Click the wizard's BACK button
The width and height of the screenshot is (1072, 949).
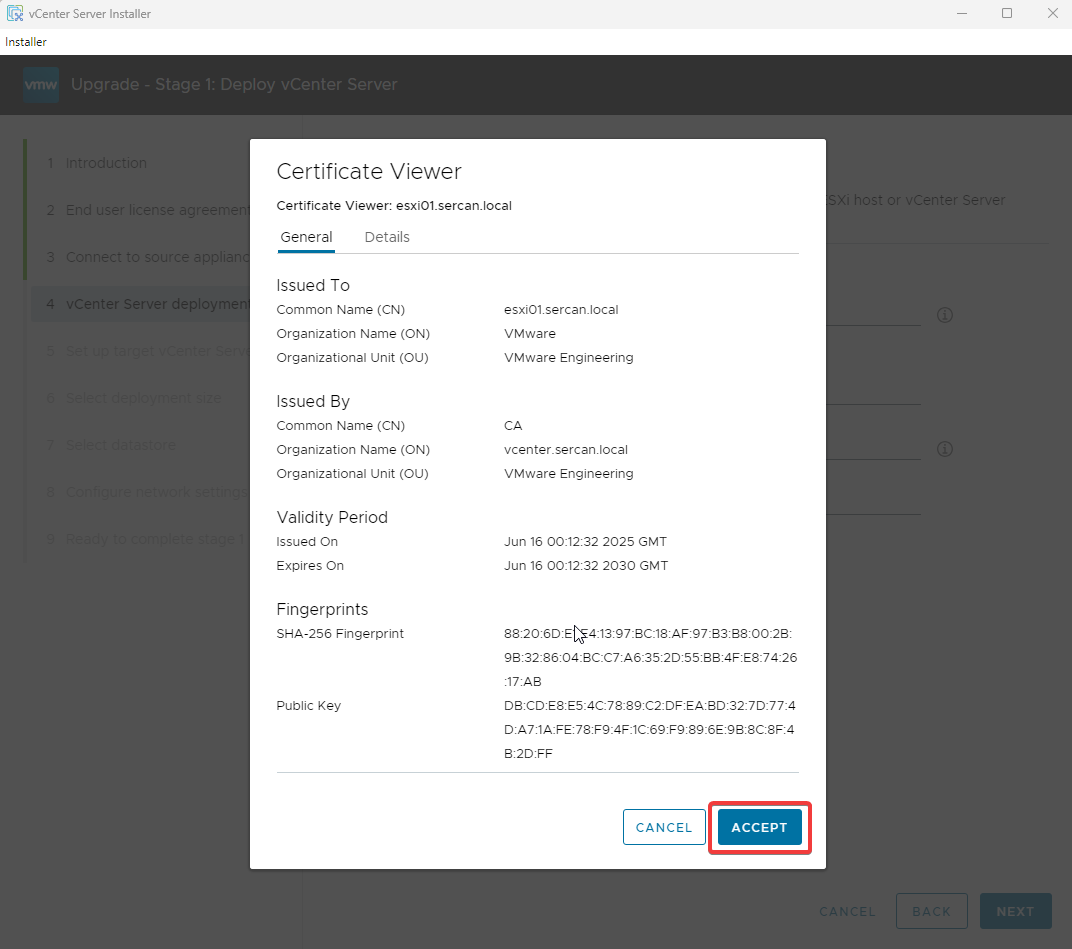(x=931, y=911)
